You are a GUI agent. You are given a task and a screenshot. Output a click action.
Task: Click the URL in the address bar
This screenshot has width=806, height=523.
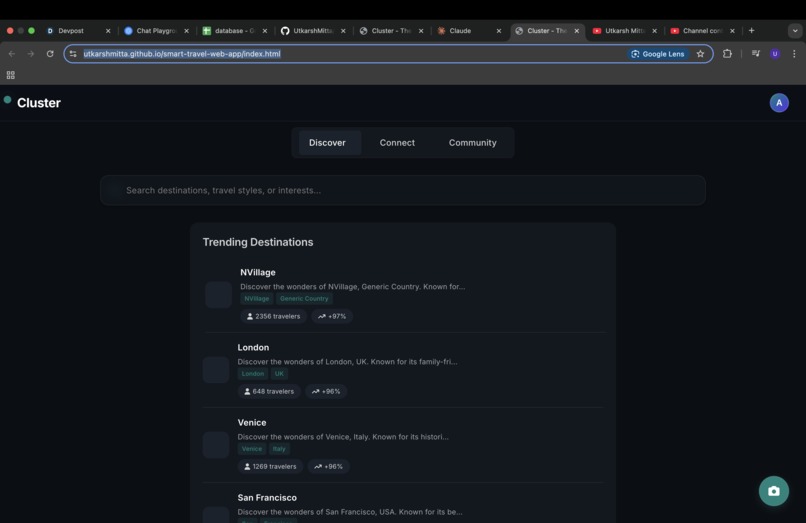click(182, 53)
